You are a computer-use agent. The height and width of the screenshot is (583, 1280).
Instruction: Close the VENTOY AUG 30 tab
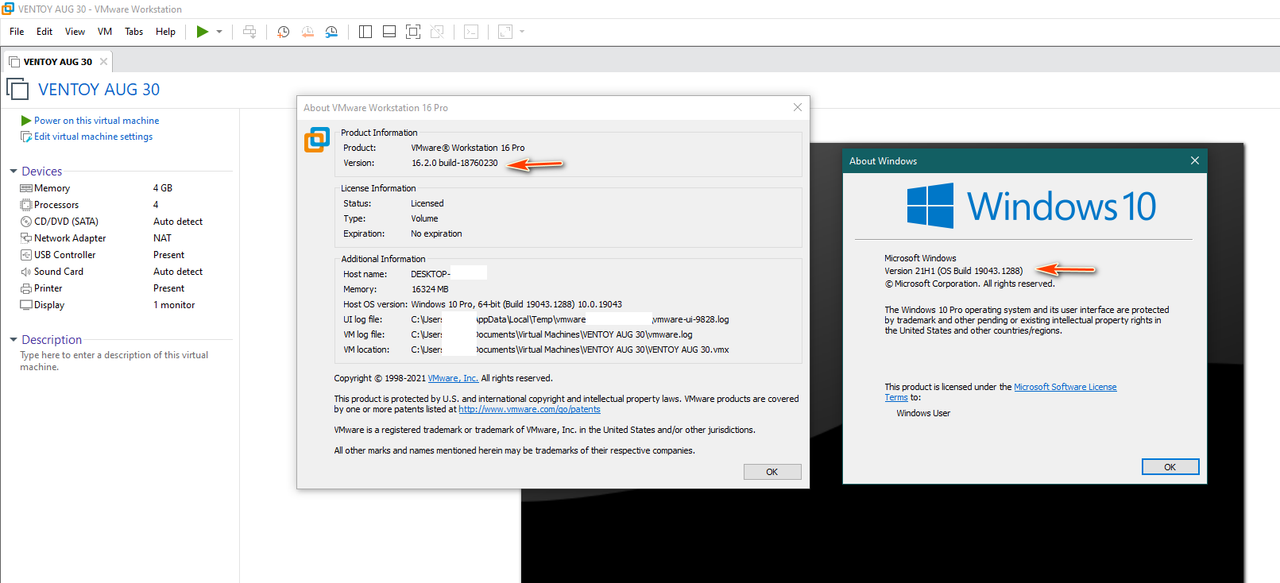pos(103,61)
